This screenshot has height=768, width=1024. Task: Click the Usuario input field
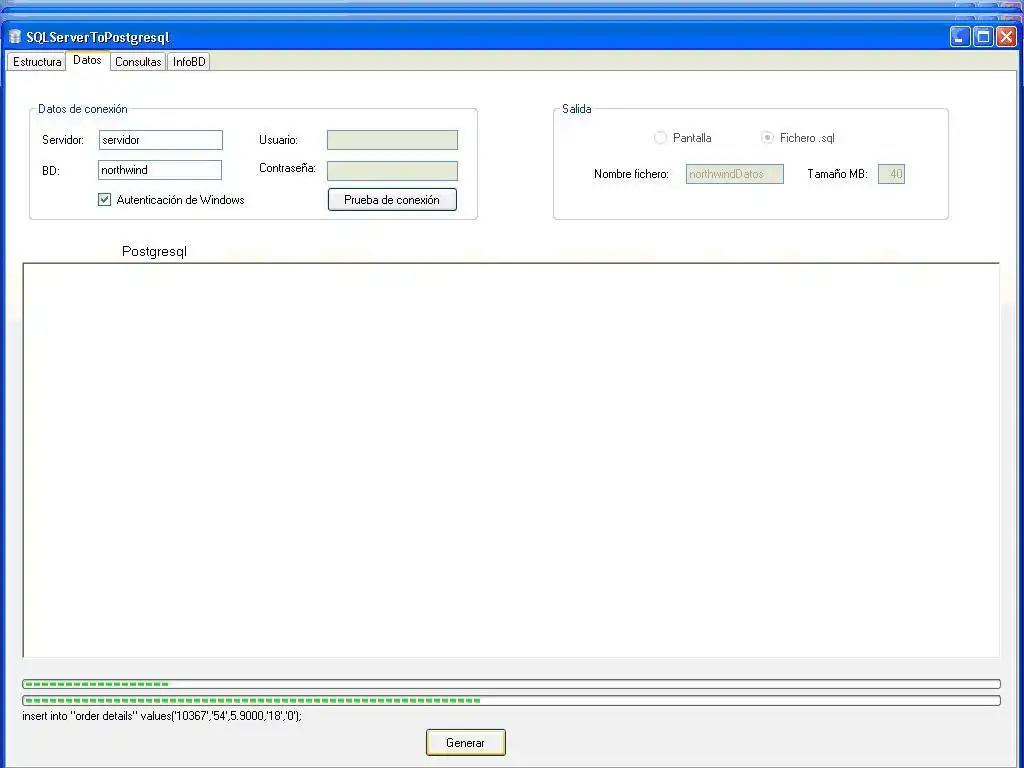(392, 140)
